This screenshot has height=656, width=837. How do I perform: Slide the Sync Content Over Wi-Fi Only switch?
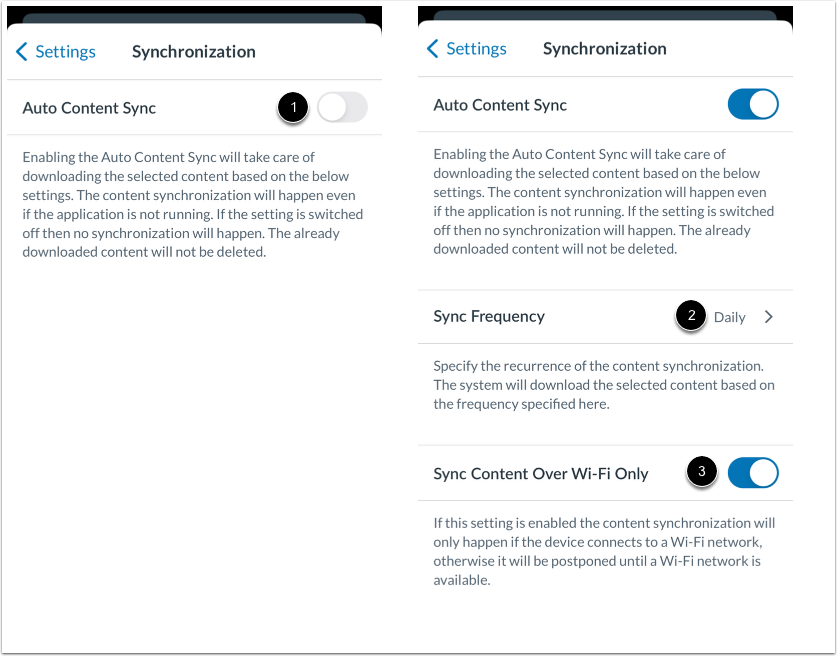[x=752, y=472]
